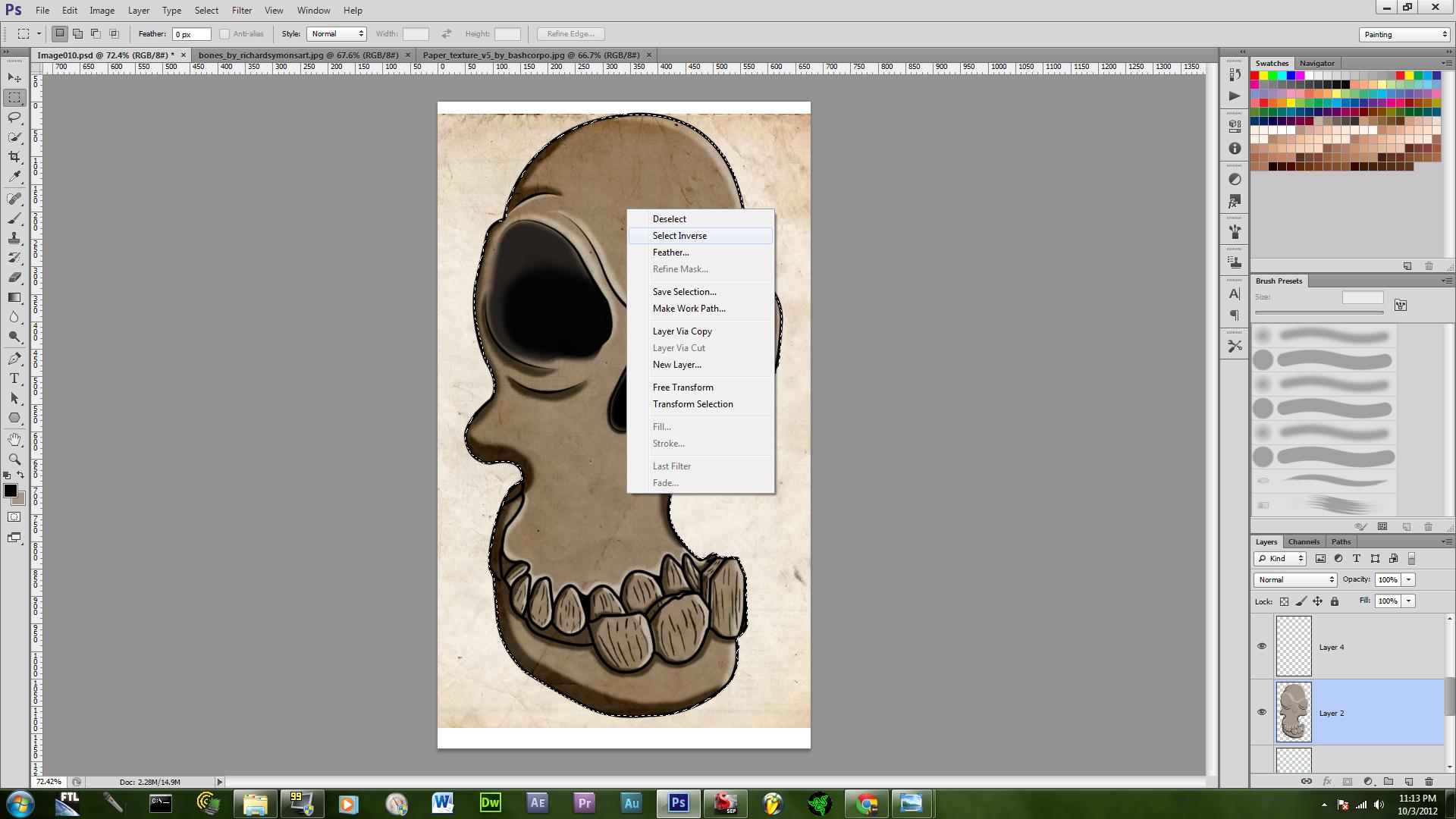Open the Style dropdown set to Normal

(x=337, y=34)
